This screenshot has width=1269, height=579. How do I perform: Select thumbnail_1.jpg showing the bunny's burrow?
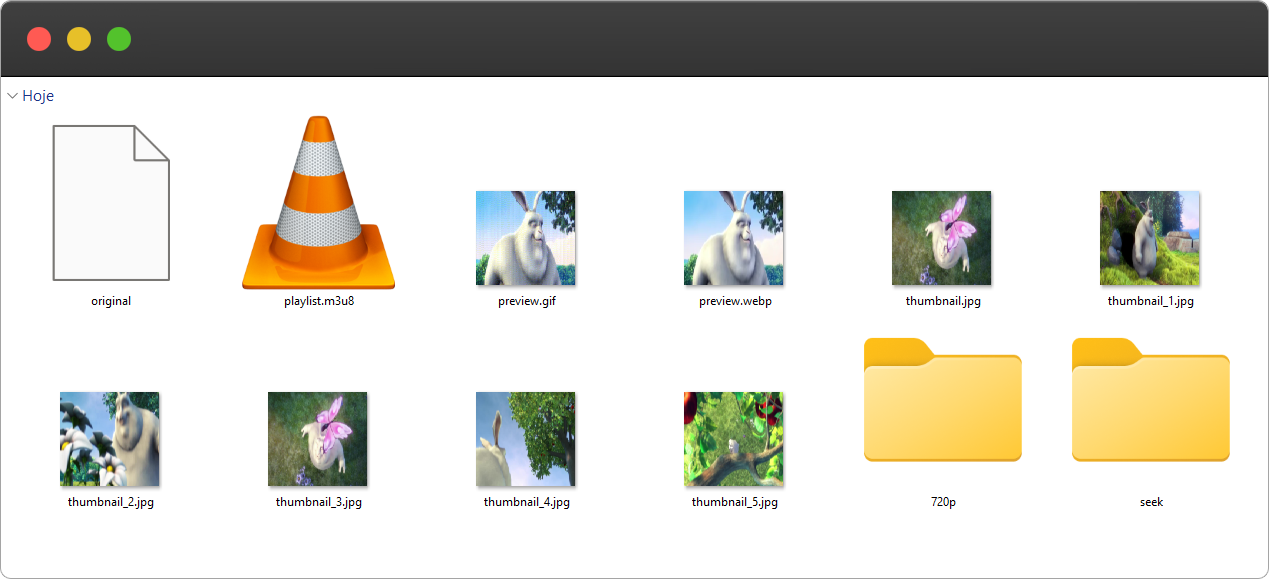1150,238
